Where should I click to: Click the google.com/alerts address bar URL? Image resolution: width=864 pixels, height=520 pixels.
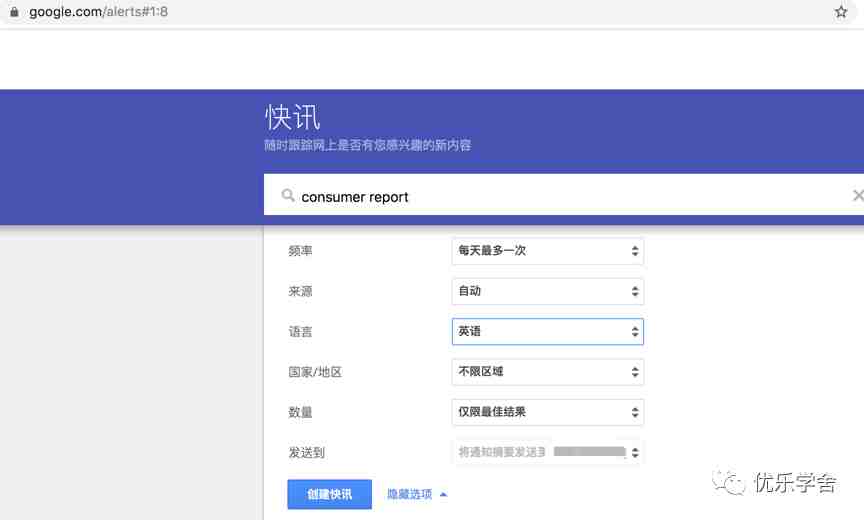coord(98,12)
